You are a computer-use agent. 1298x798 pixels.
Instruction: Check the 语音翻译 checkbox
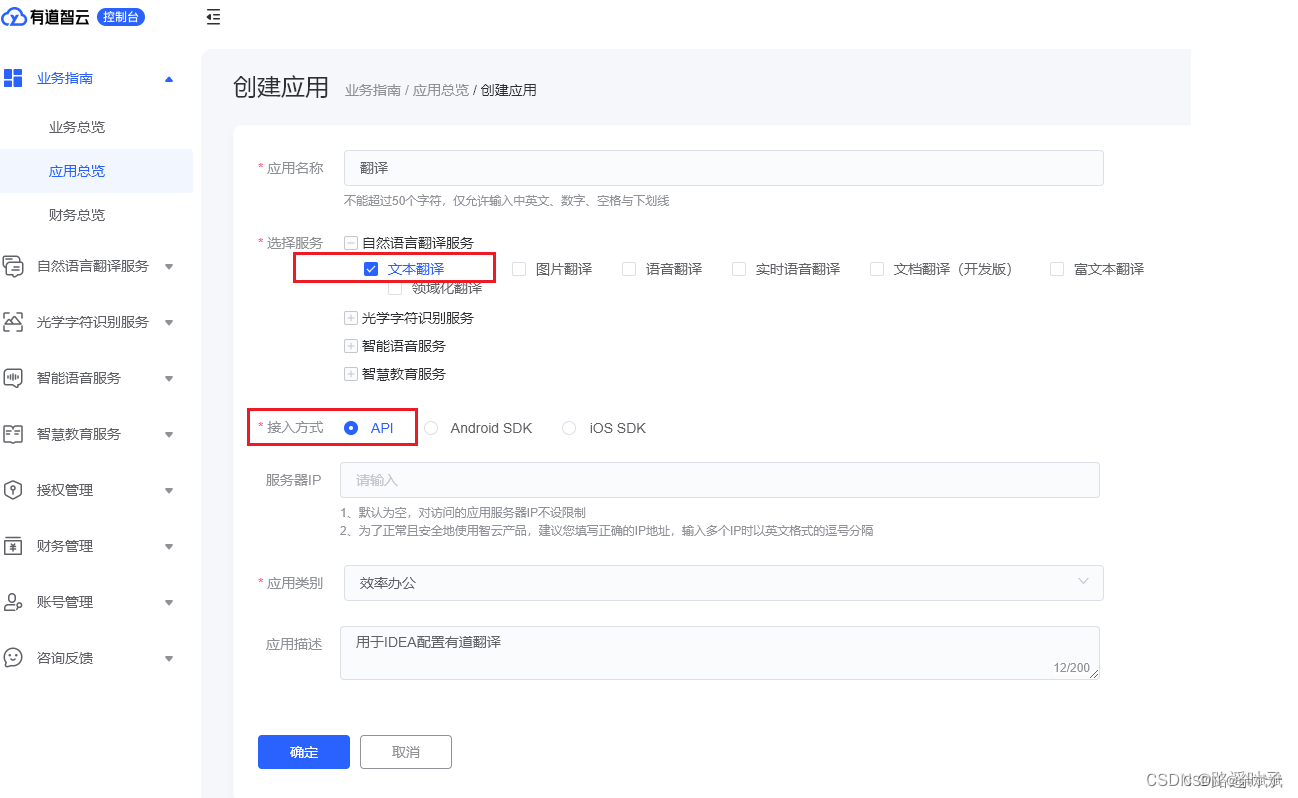tap(629, 269)
